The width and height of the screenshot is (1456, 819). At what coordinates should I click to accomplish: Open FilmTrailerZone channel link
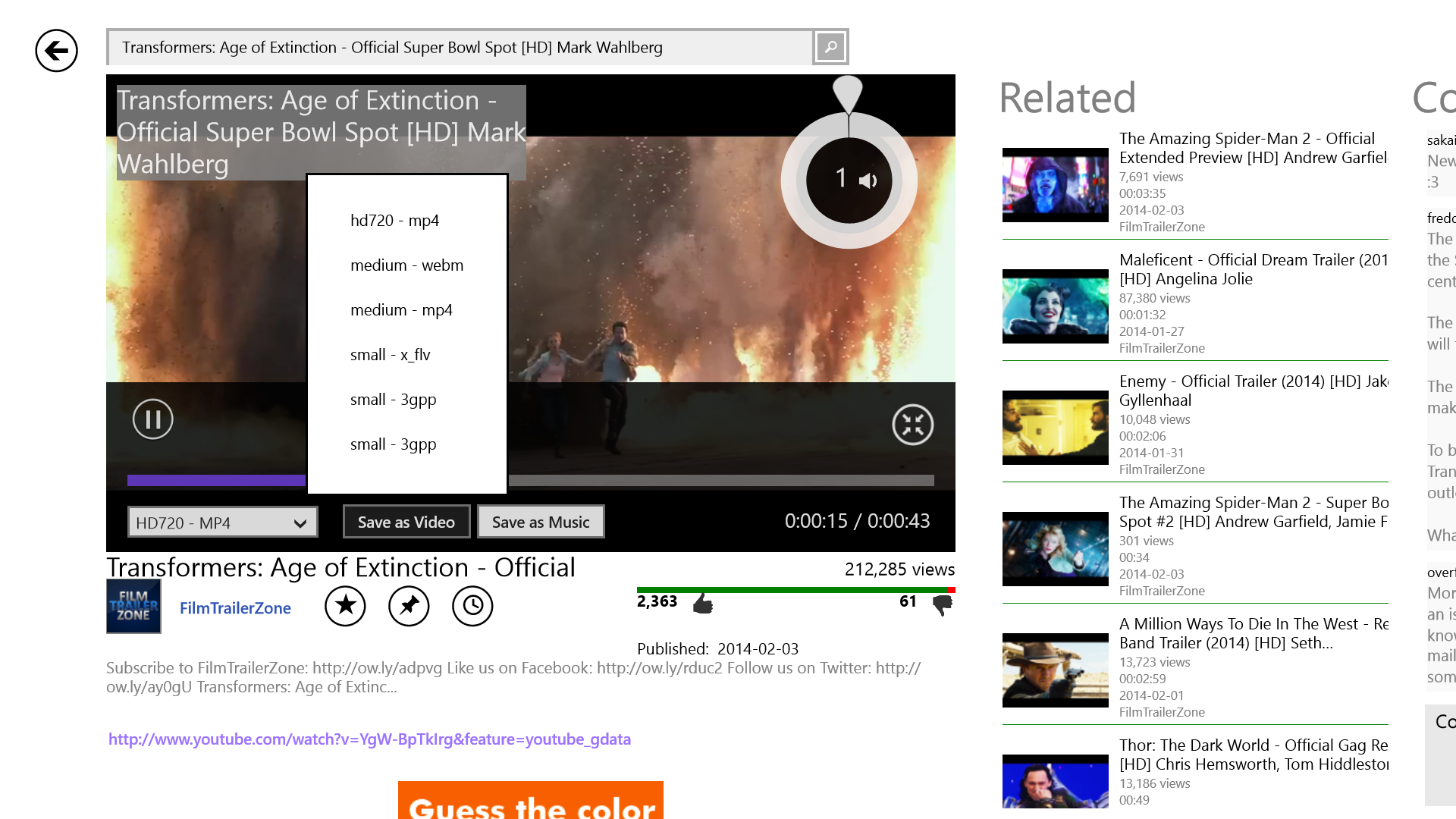pyautogui.click(x=235, y=607)
